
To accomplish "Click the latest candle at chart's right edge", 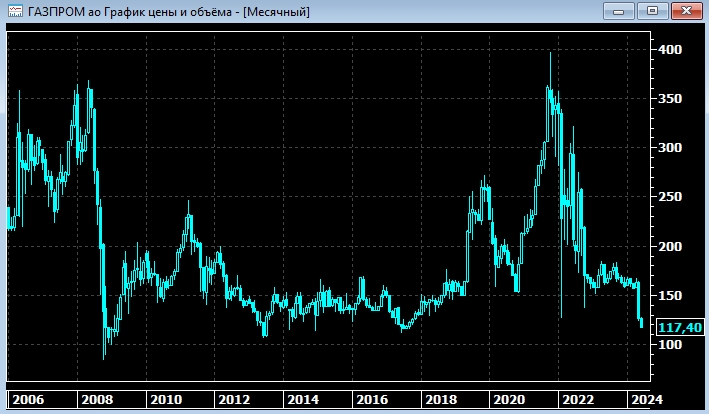I will pos(641,321).
